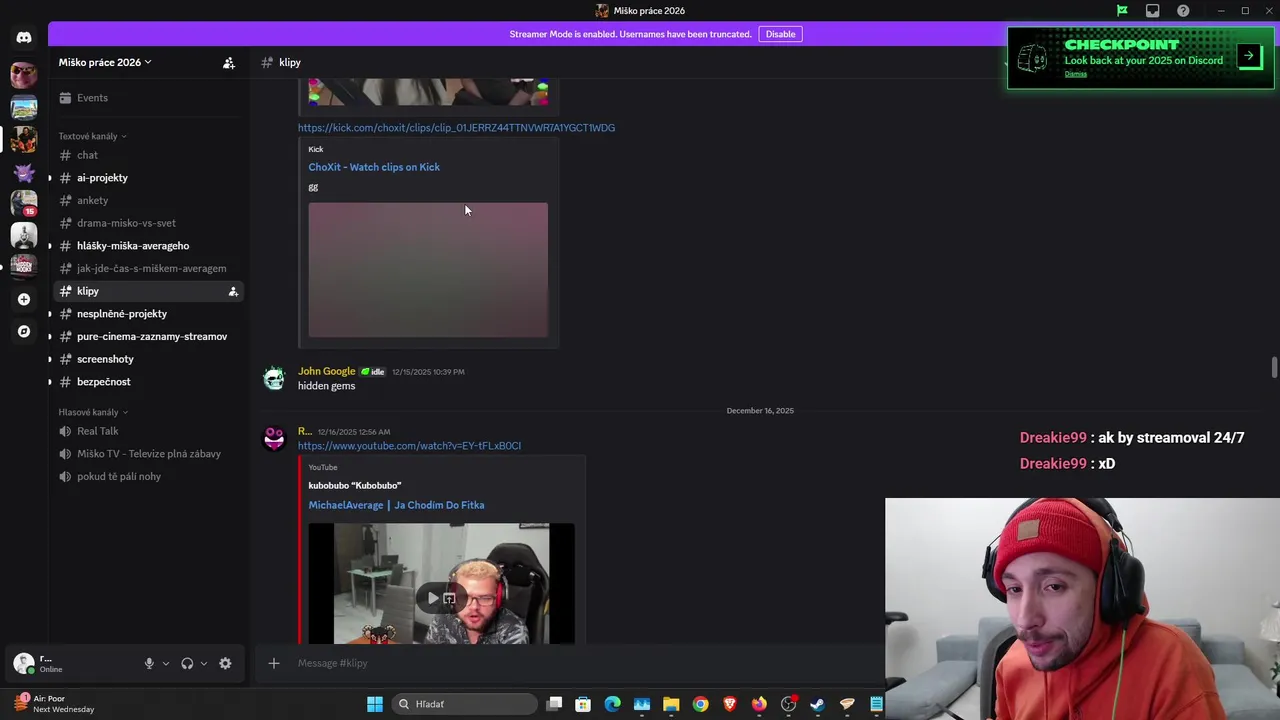Disable Streamer Mode via the banner button
Viewport: 1280px width, 720px height.
click(x=780, y=34)
